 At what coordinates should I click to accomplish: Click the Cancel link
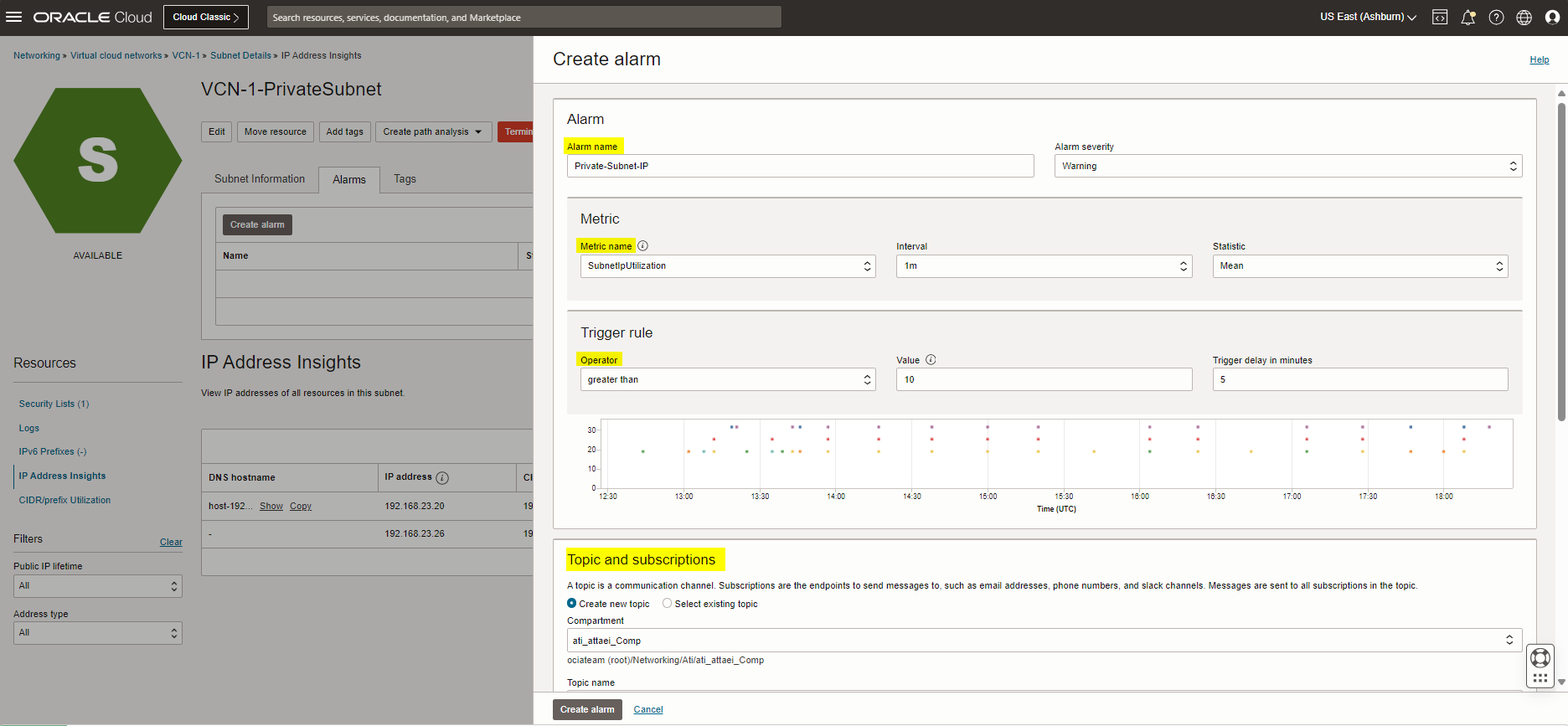tap(647, 709)
